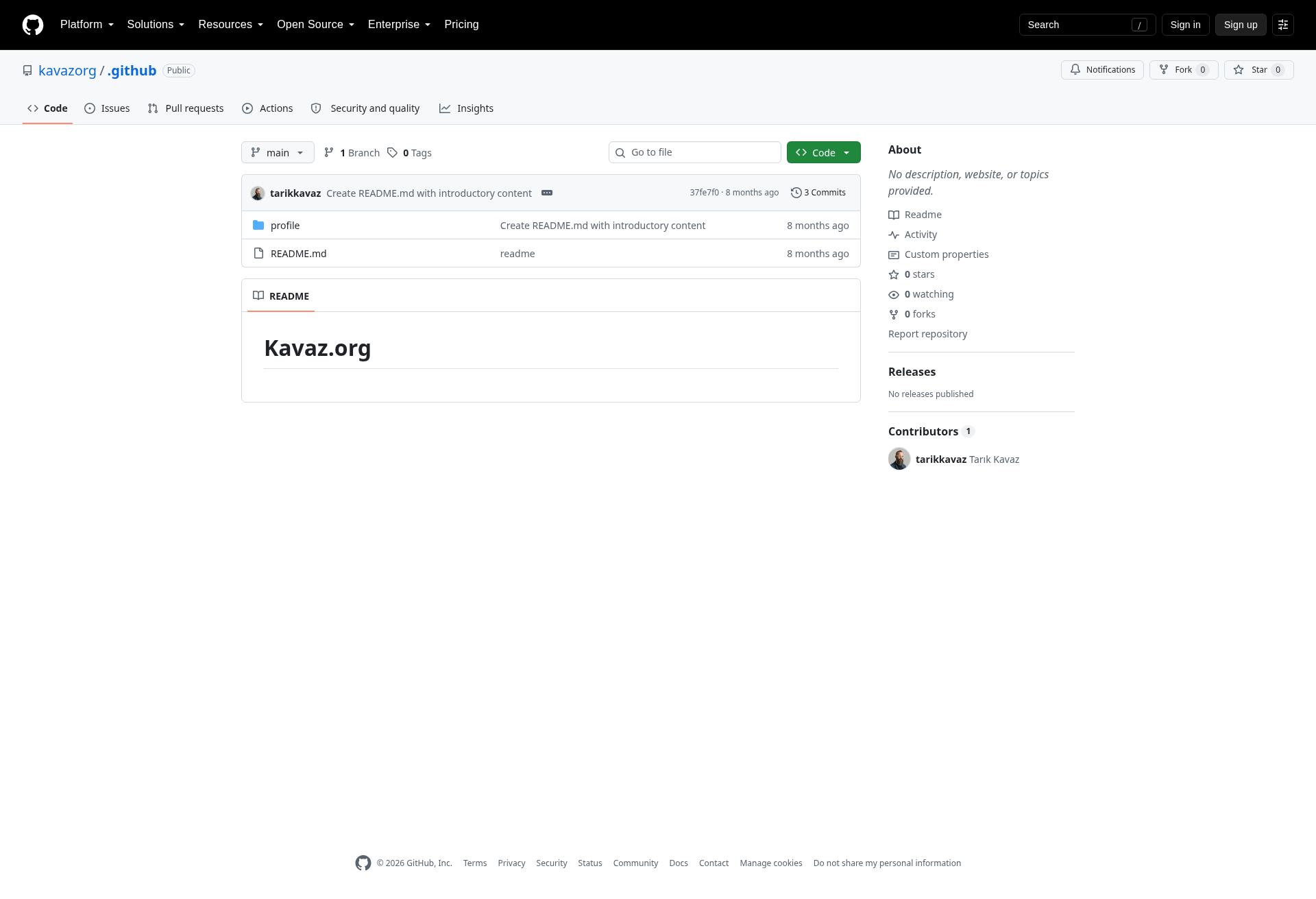View the 0 forks link

(x=912, y=314)
